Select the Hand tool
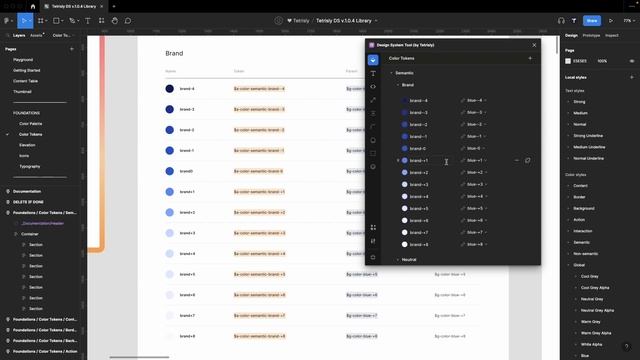 click(115, 21)
